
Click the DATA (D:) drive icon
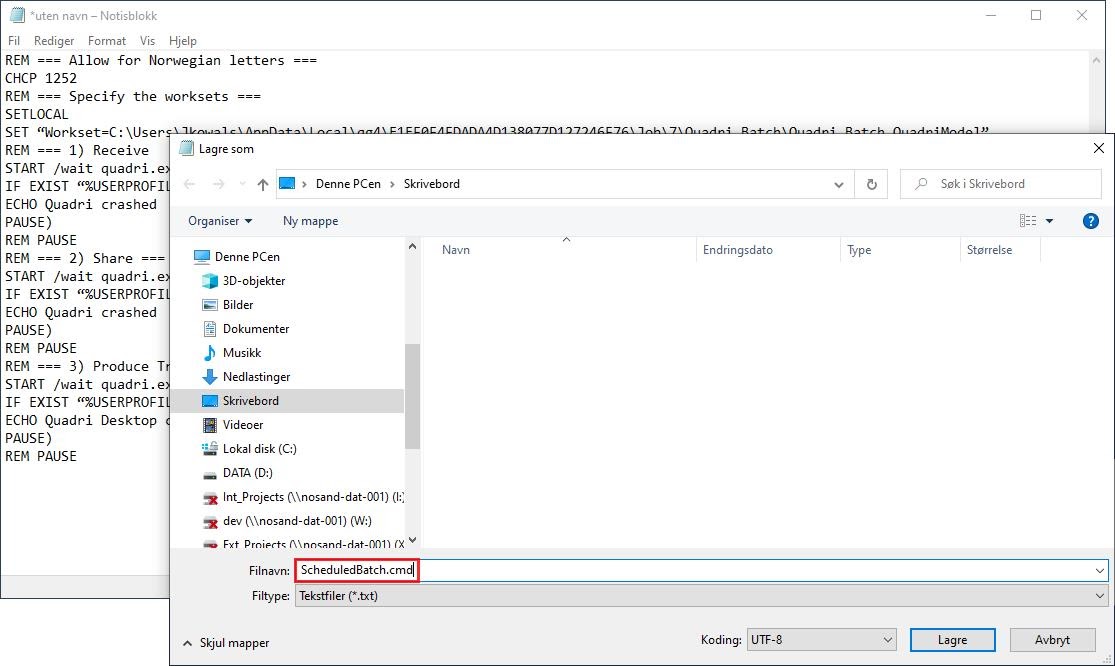(x=210, y=474)
